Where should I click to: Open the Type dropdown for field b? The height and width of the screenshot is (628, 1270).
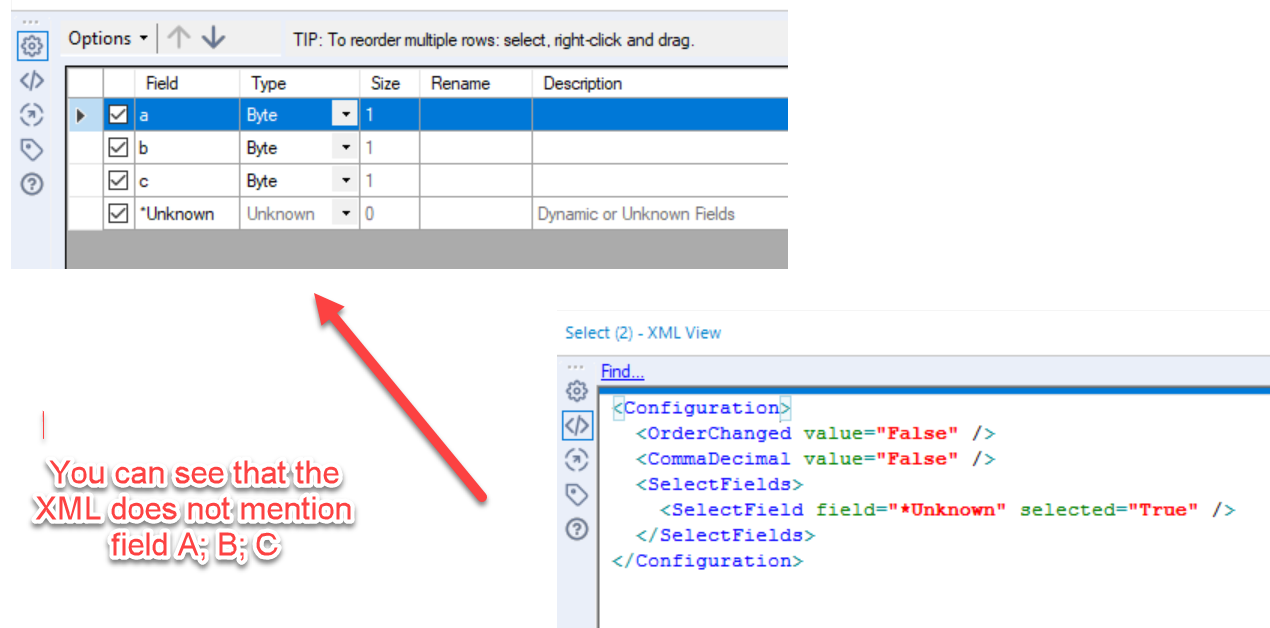345,147
